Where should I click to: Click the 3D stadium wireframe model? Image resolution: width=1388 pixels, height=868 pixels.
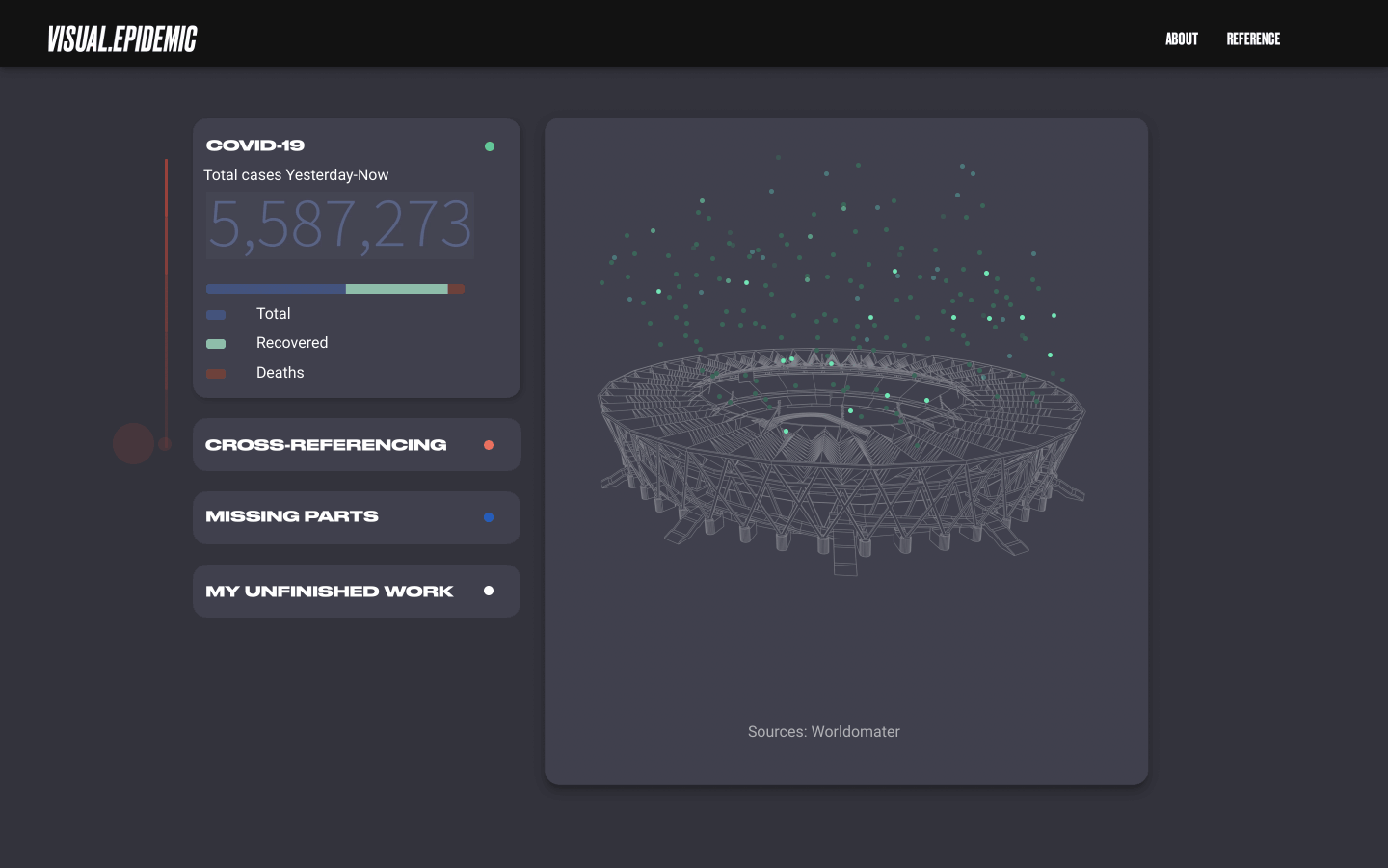click(x=841, y=460)
